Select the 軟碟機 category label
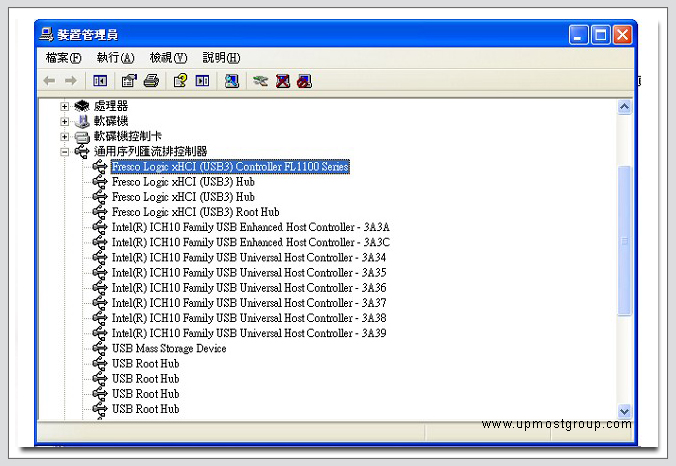Image resolution: width=676 pixels, height=466 pixels. pos(111,121)
